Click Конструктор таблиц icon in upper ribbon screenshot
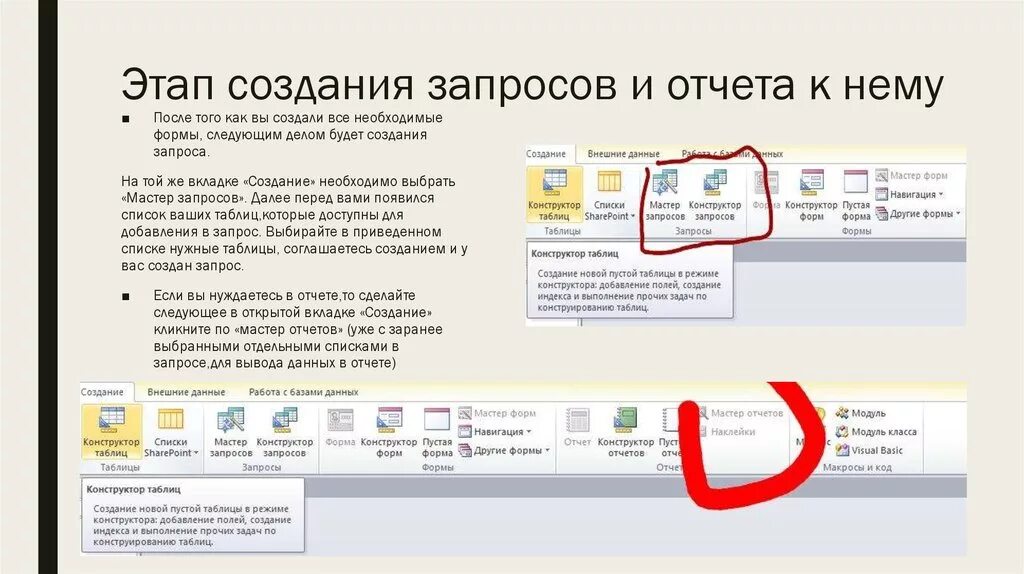This screenshot has height=574, width=1024. click(554, 195)
